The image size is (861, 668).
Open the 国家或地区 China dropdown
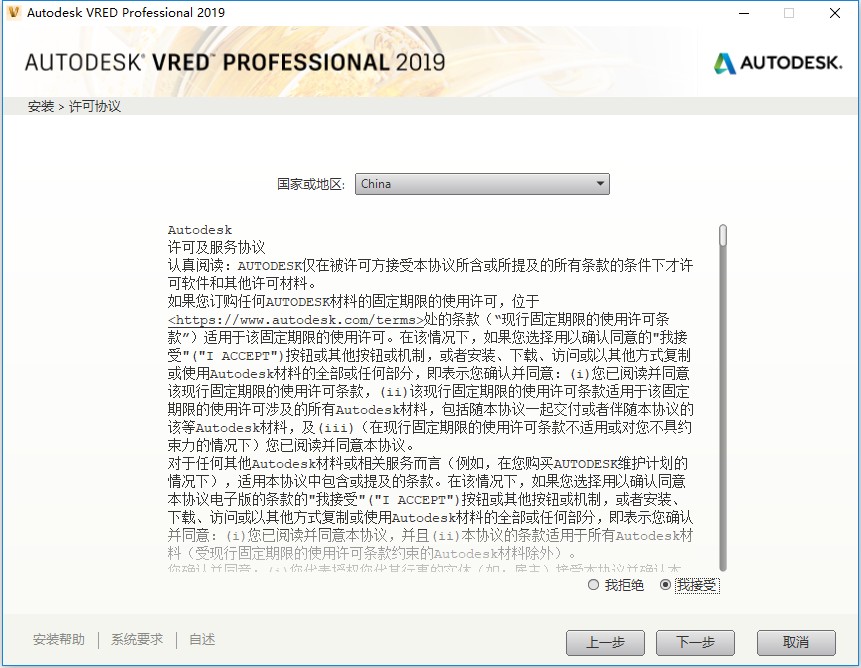pyautogui.click(x=482, y=184)
